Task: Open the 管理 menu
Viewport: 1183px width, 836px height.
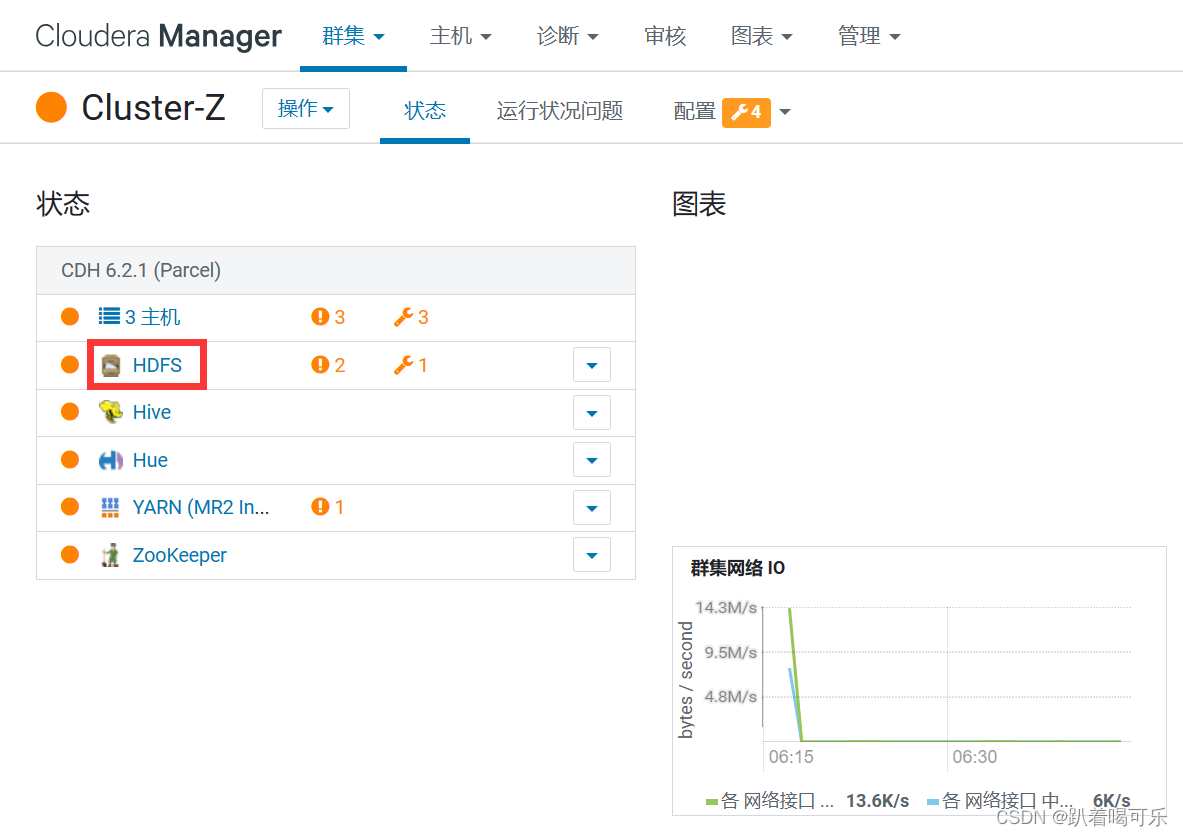Action: (868, 35)
